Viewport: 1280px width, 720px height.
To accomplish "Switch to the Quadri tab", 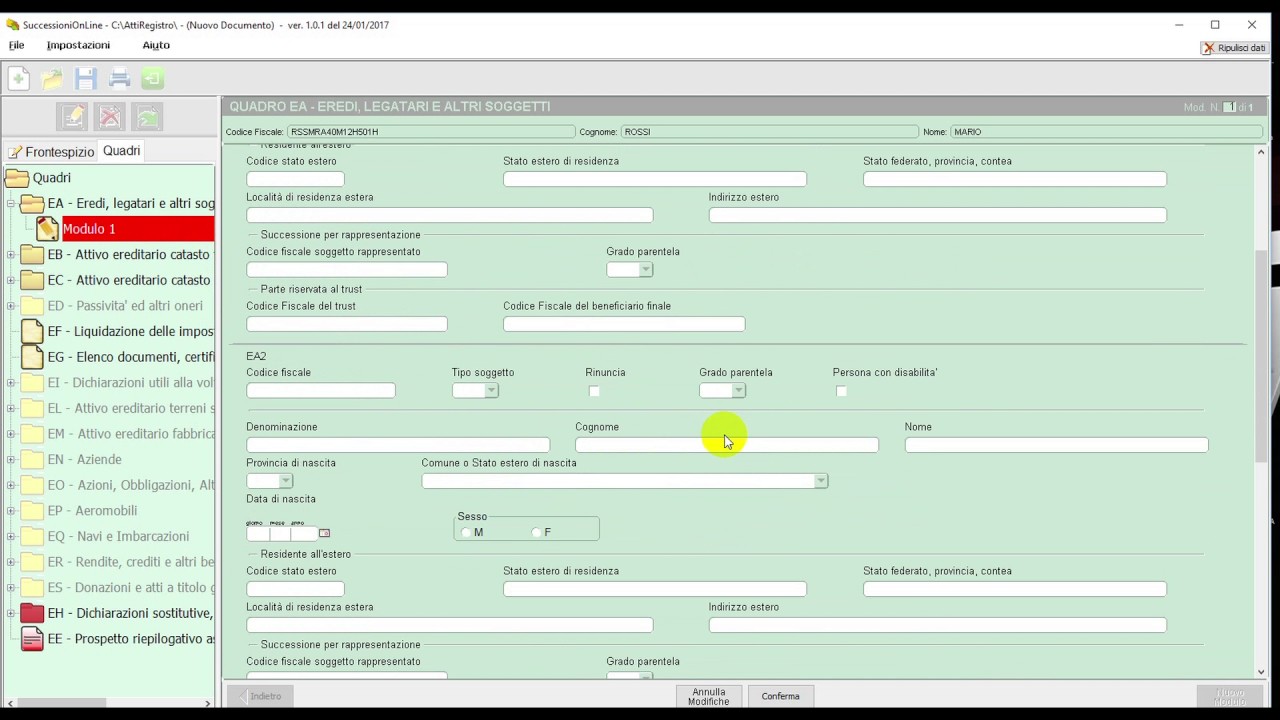I will pos(122,151).
